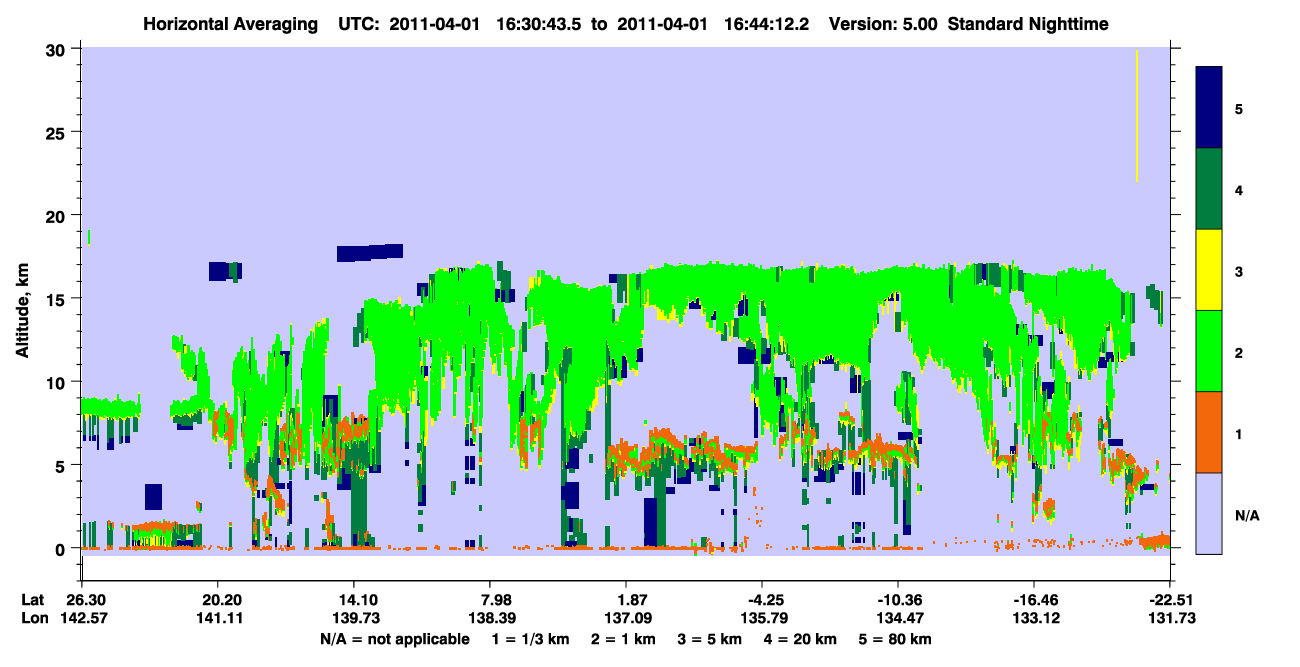Click 'Version: 5.00' in the title
The image size is (1300, 667).
point(884,24)
